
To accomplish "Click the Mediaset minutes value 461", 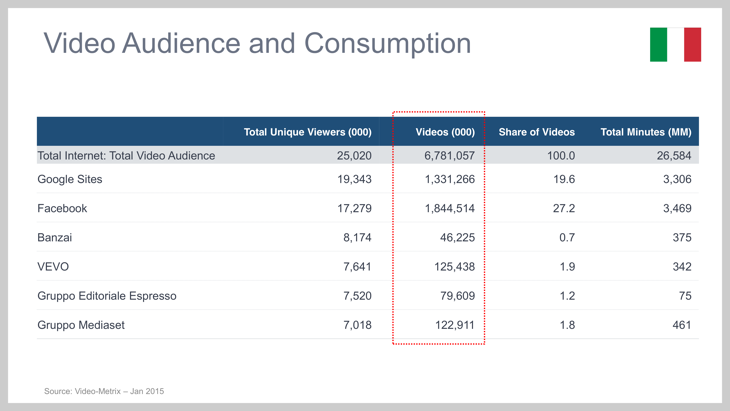I will pos(682,325).
